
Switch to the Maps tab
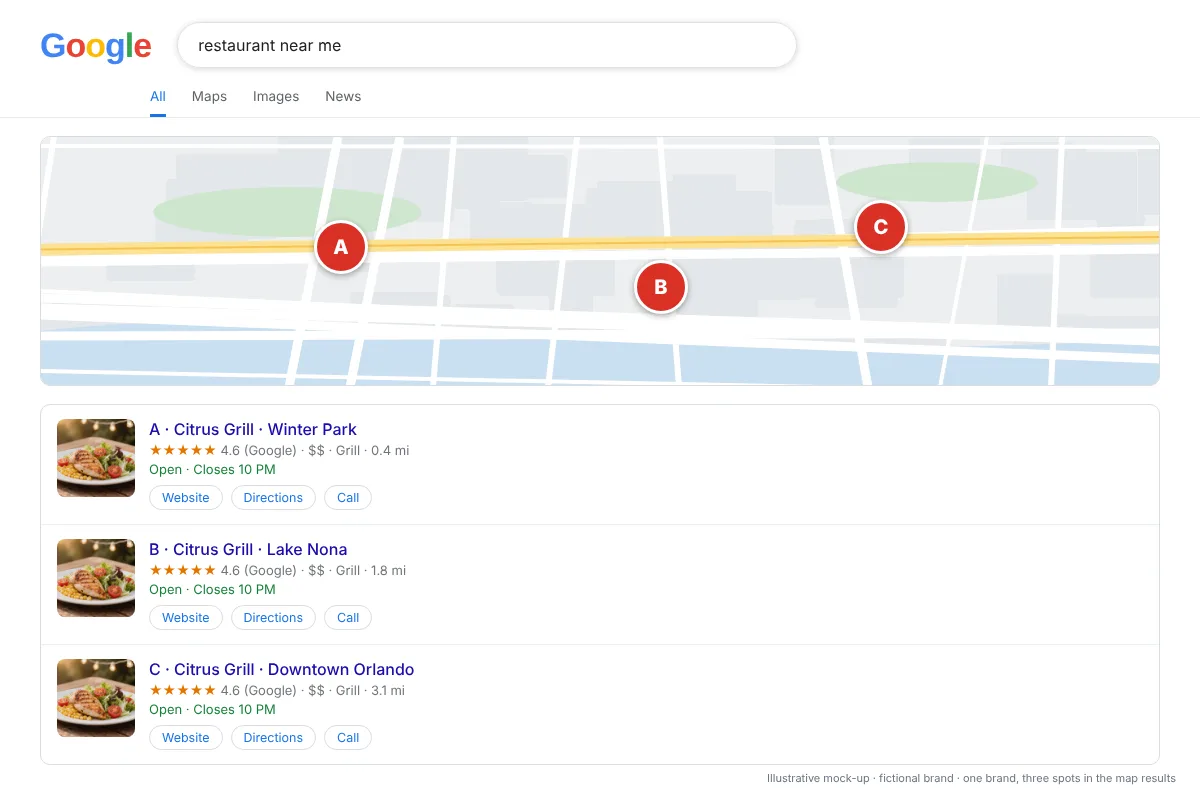click(x=209, y=97)
